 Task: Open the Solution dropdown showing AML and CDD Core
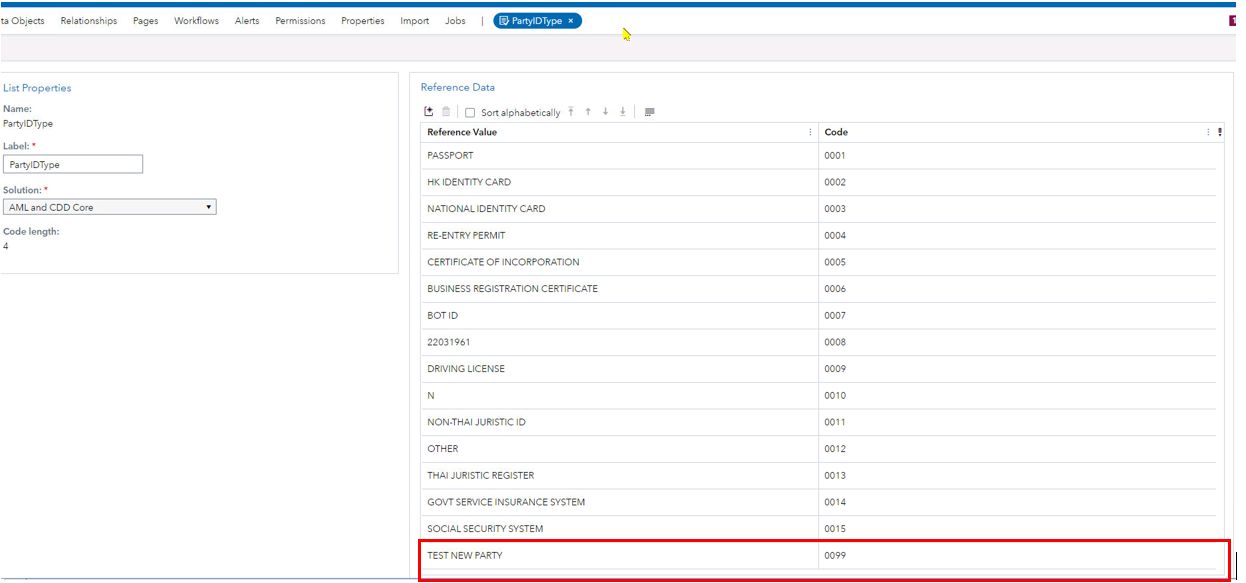pos(109,207)
